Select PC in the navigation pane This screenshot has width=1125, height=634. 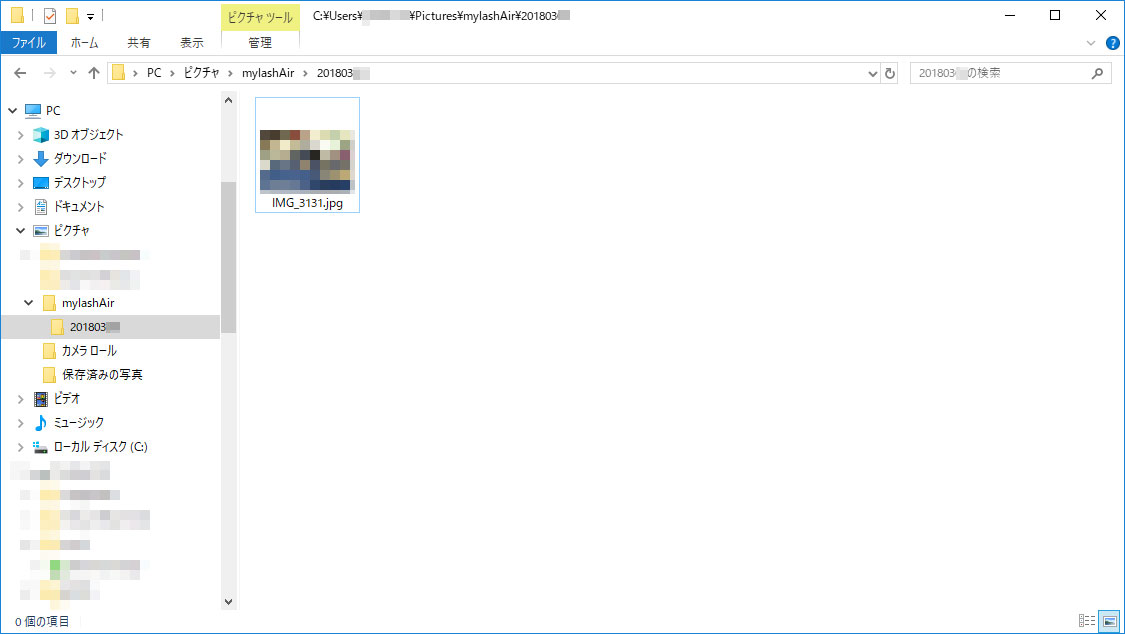[53, 110]
